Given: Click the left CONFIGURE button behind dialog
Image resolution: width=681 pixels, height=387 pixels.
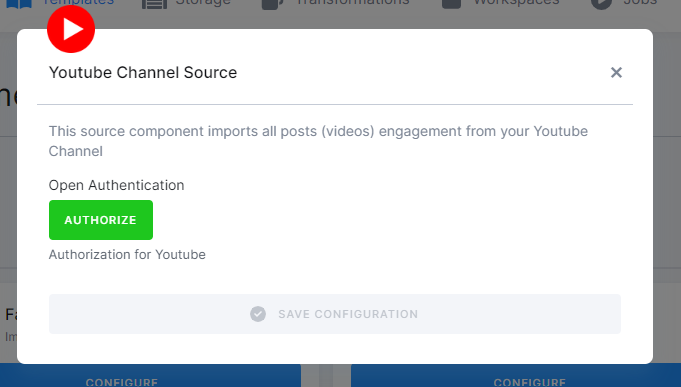Looking at the screenshot, I should click(x=150, y=376).
